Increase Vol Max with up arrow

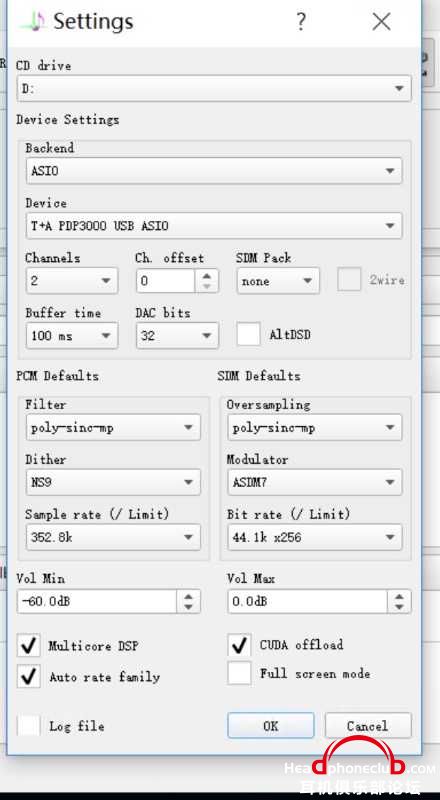click(x=399, y=596)
